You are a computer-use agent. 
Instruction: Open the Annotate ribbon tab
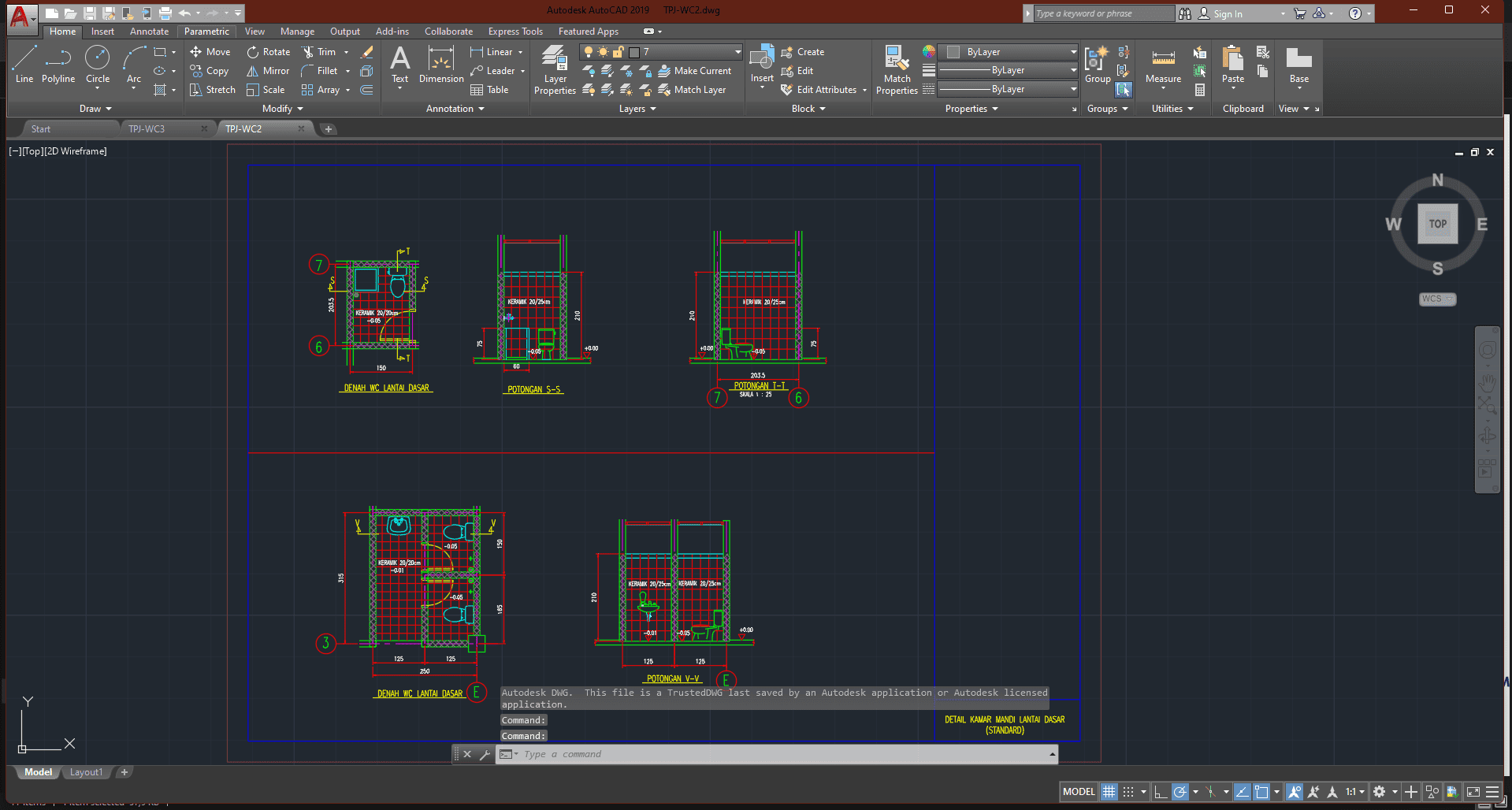pyautogui.click(x=149, y=32)
